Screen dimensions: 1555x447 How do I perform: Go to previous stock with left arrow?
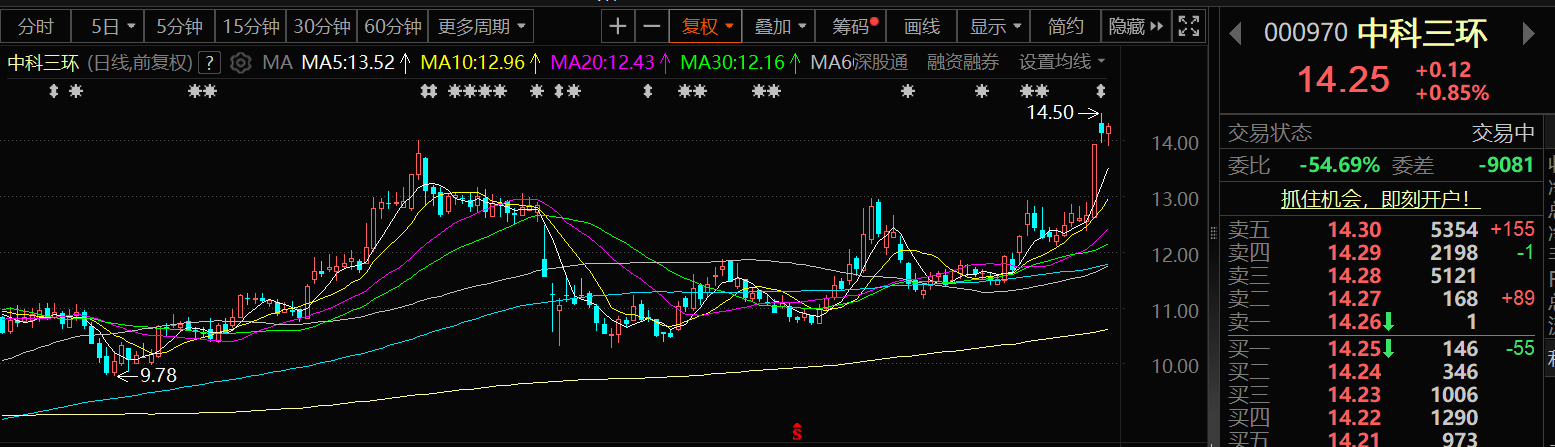point(1236,33)
